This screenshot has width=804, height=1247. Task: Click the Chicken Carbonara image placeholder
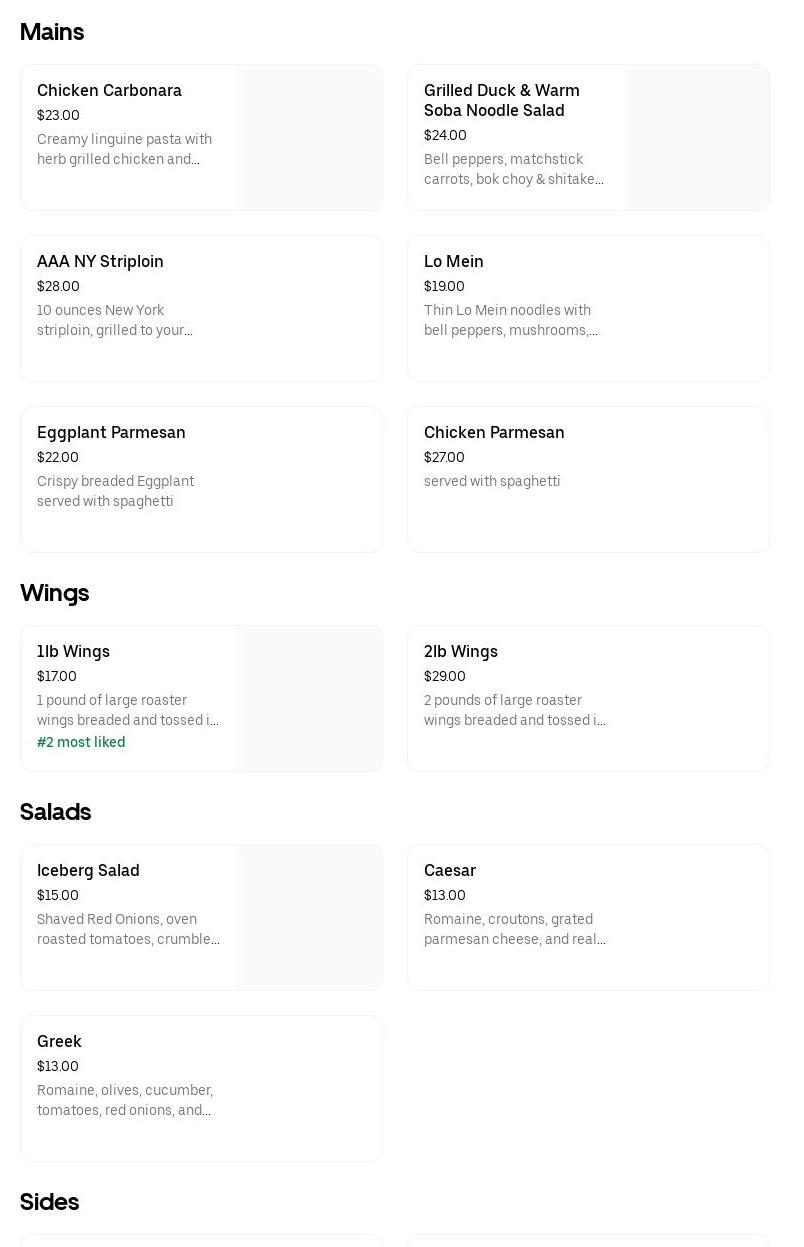coord(309,138)
